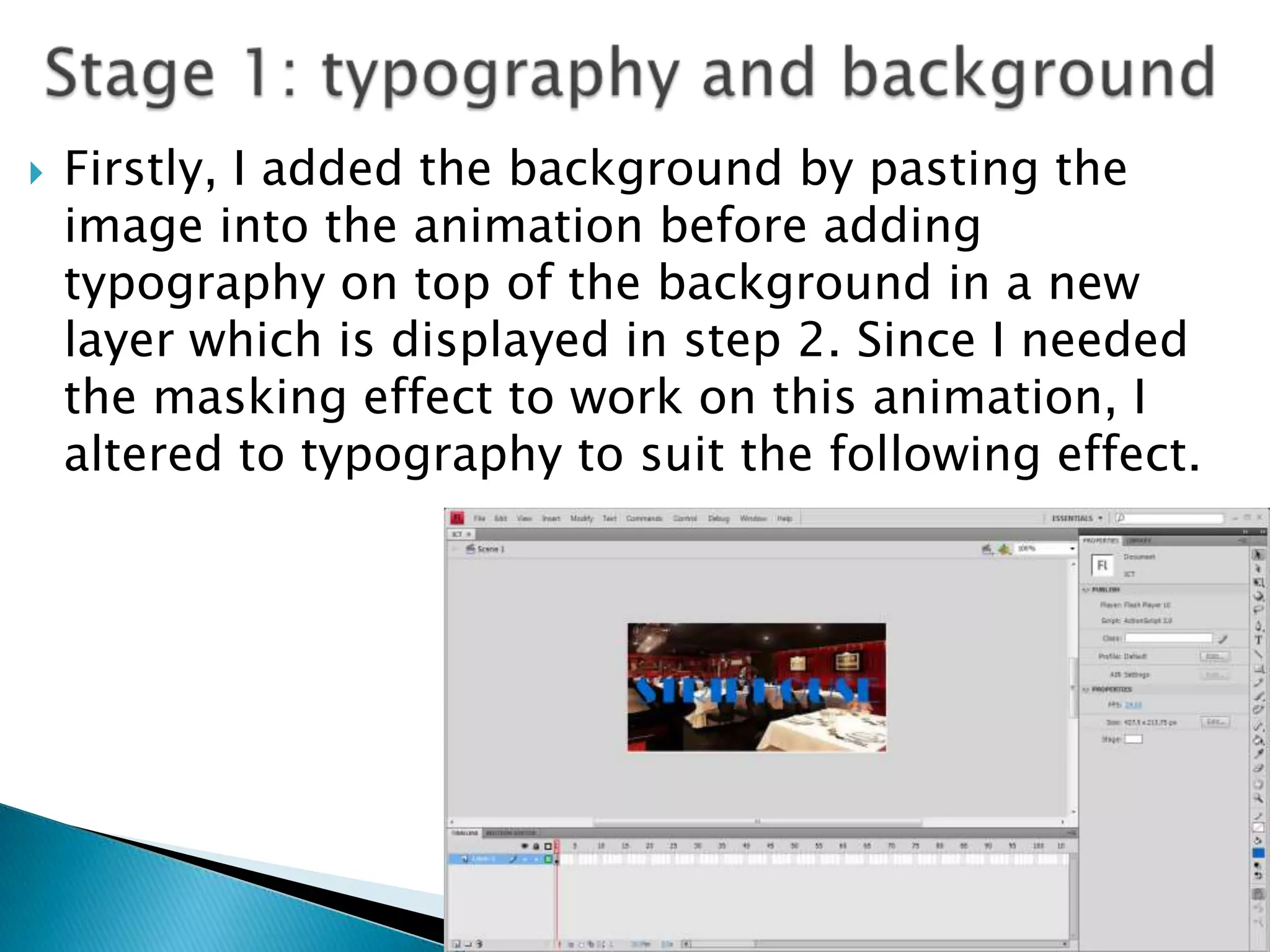
Task: Toggle show all layers as outlines square
Action: 548,846
